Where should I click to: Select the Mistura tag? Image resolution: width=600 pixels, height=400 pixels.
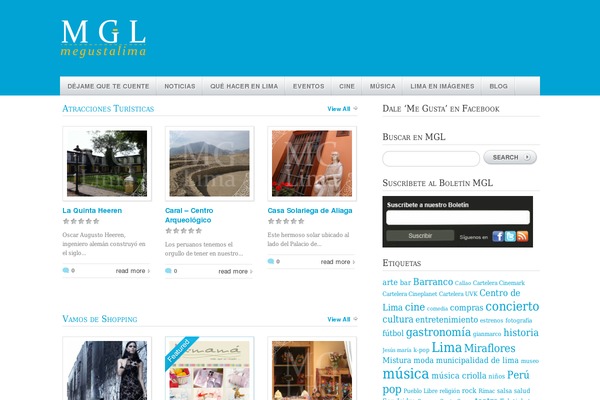coord(397,361)
